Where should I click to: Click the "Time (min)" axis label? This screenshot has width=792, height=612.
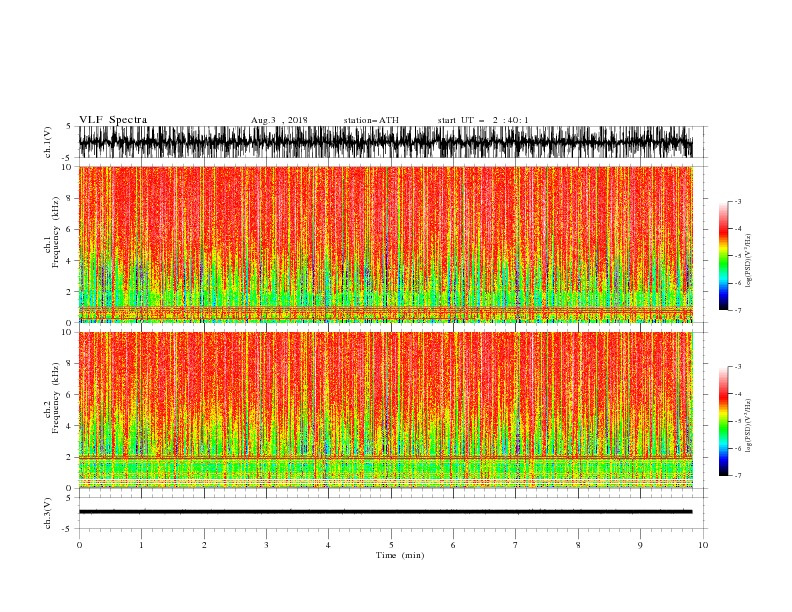pyautogui.click(x=400, y=555)
